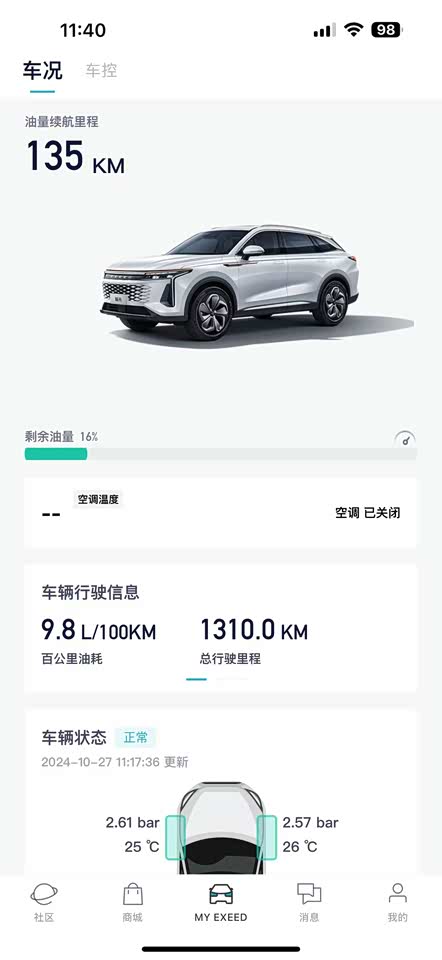Tap the fuel gauge icon beside fuel bar
This screenshot has height=960, width=442.
tap(405, 440)
